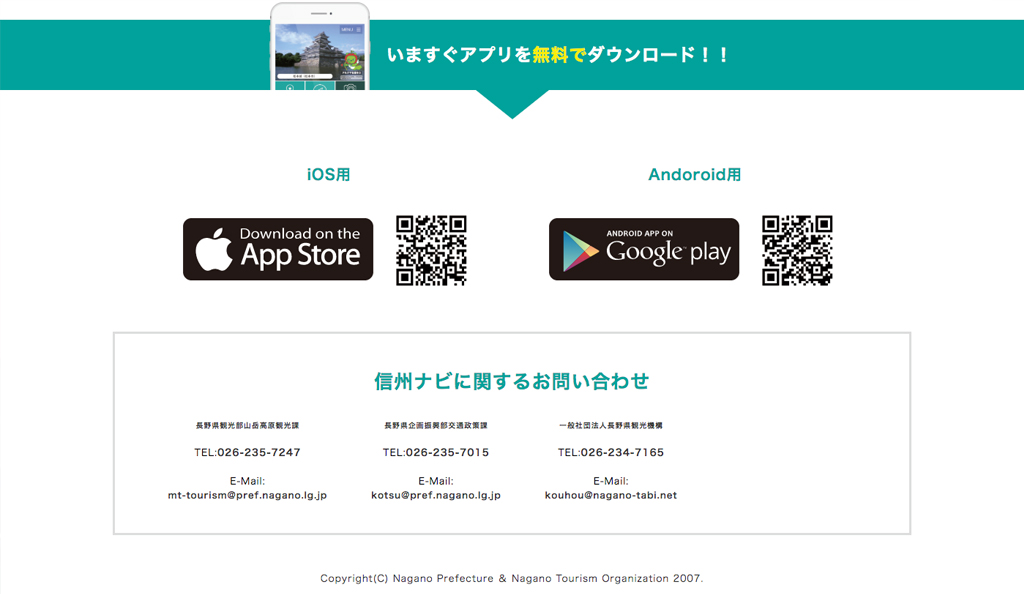Click phone number TEL:026-235-7015
The height and width of the screenshot is (594, 1024).
tap(436, 452)
